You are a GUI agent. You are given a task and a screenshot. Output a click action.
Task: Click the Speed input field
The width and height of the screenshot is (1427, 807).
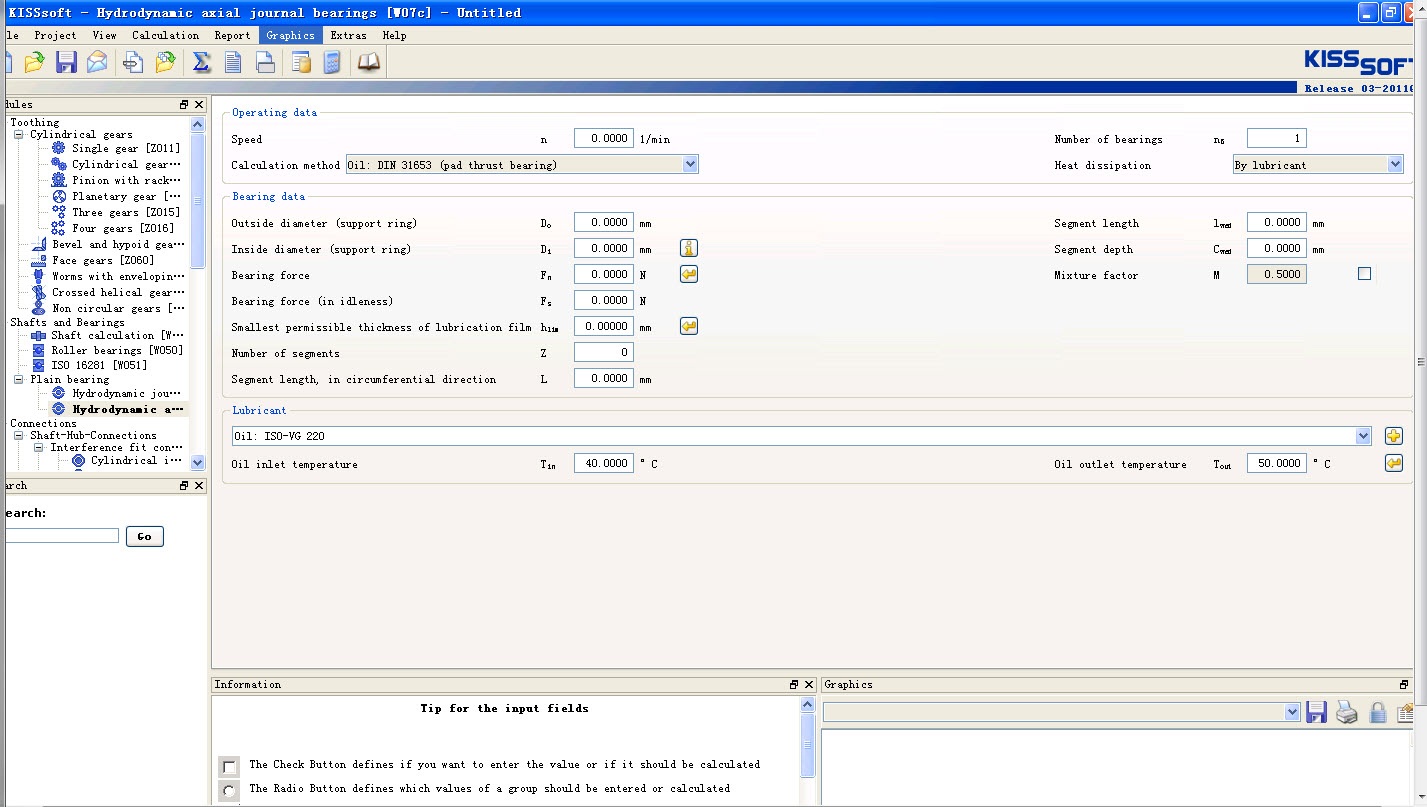point(603,139)
